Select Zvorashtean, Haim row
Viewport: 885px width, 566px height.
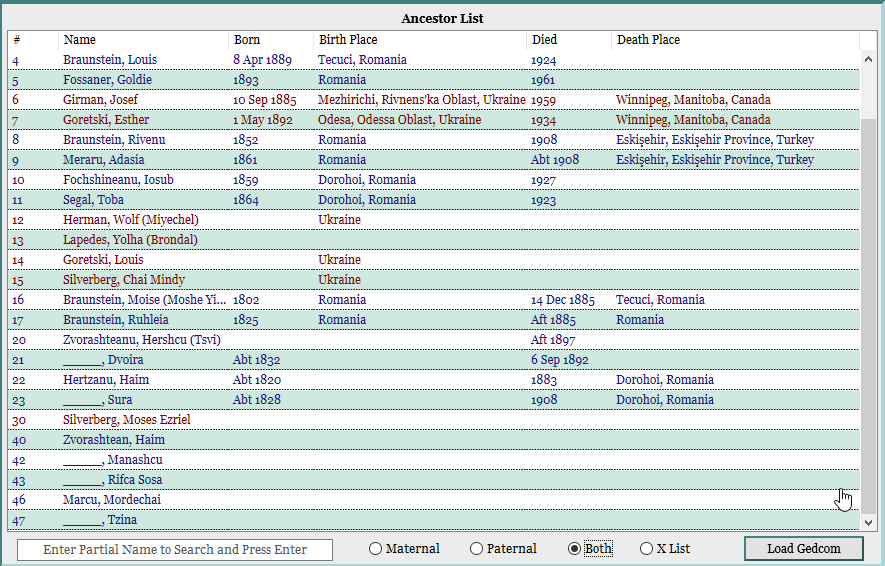pyautogui.click(x=433, y=440)
